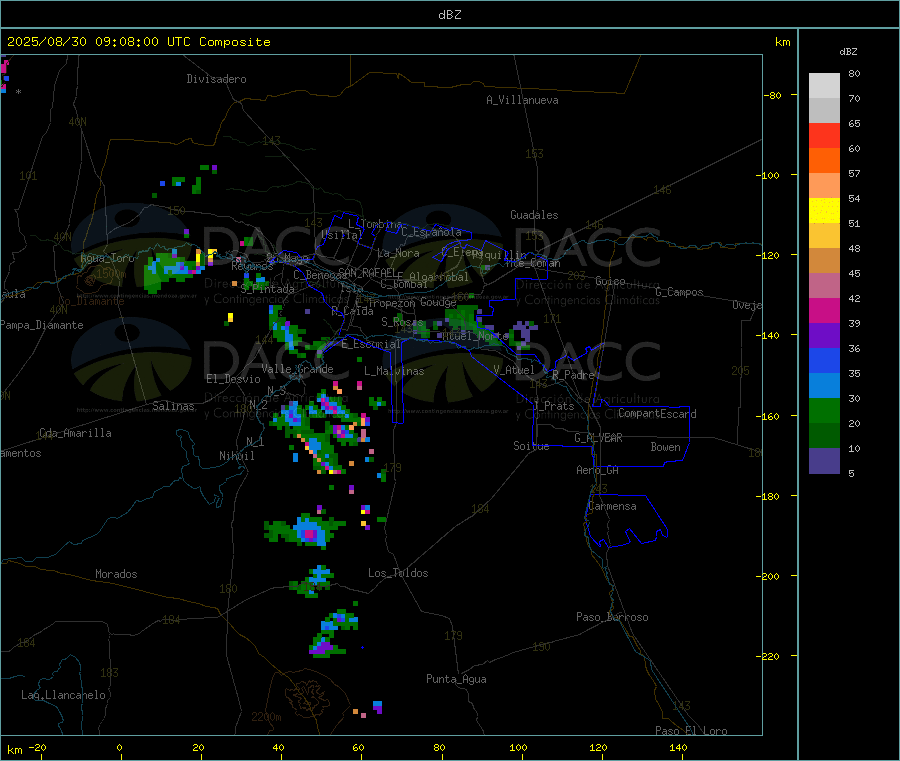The height and width of the screenshot is (761, 900).
Task: Click the G_Campos place label
Action: 680,292
